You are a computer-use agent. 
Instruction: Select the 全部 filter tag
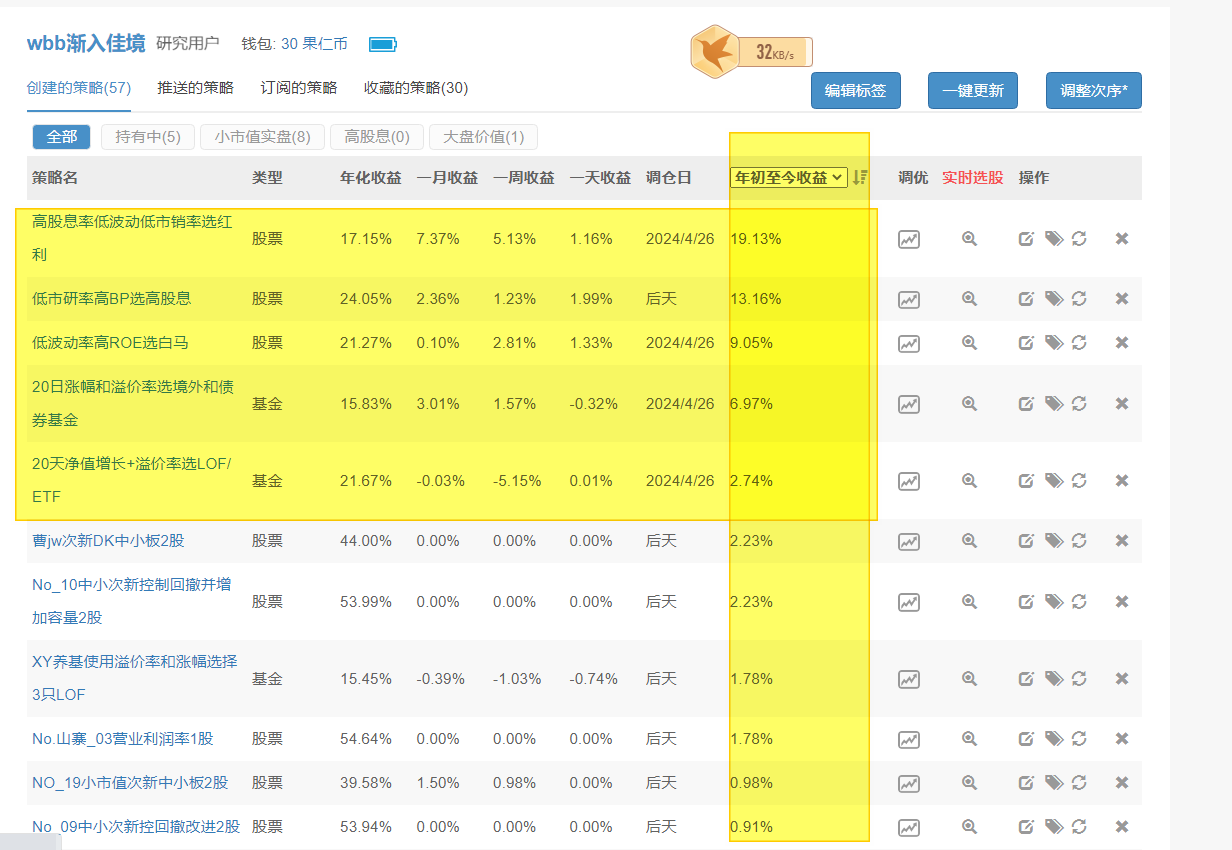coord(62,137)
